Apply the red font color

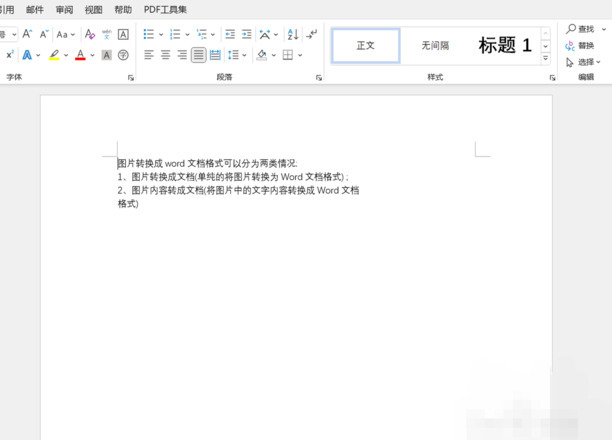(x=80, y=55)
